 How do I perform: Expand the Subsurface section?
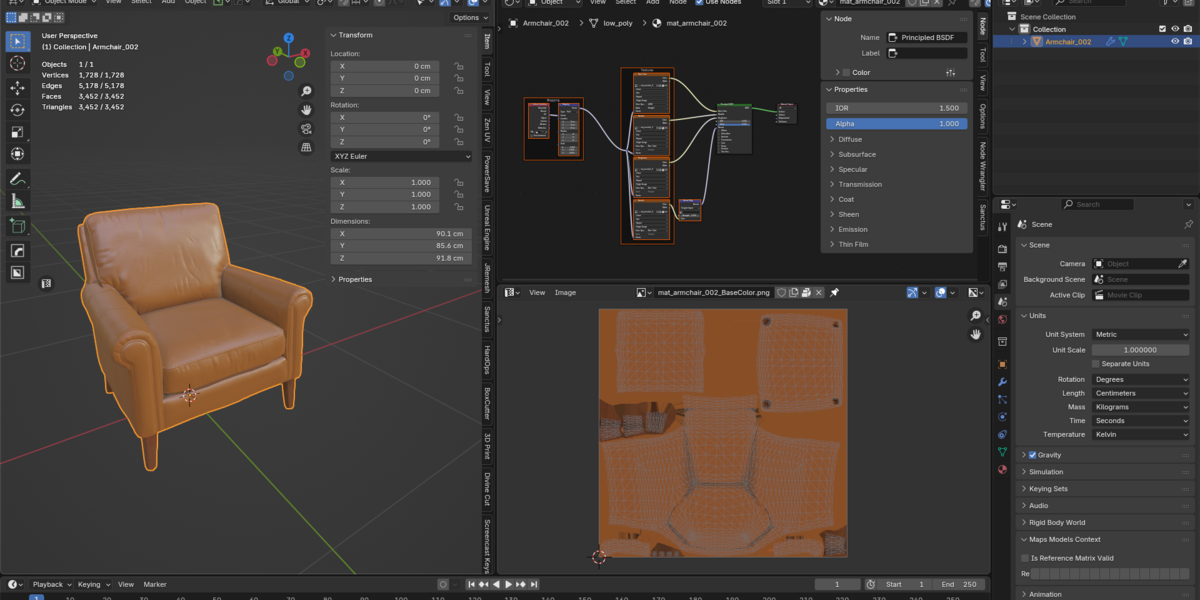(x=857, y=154)
